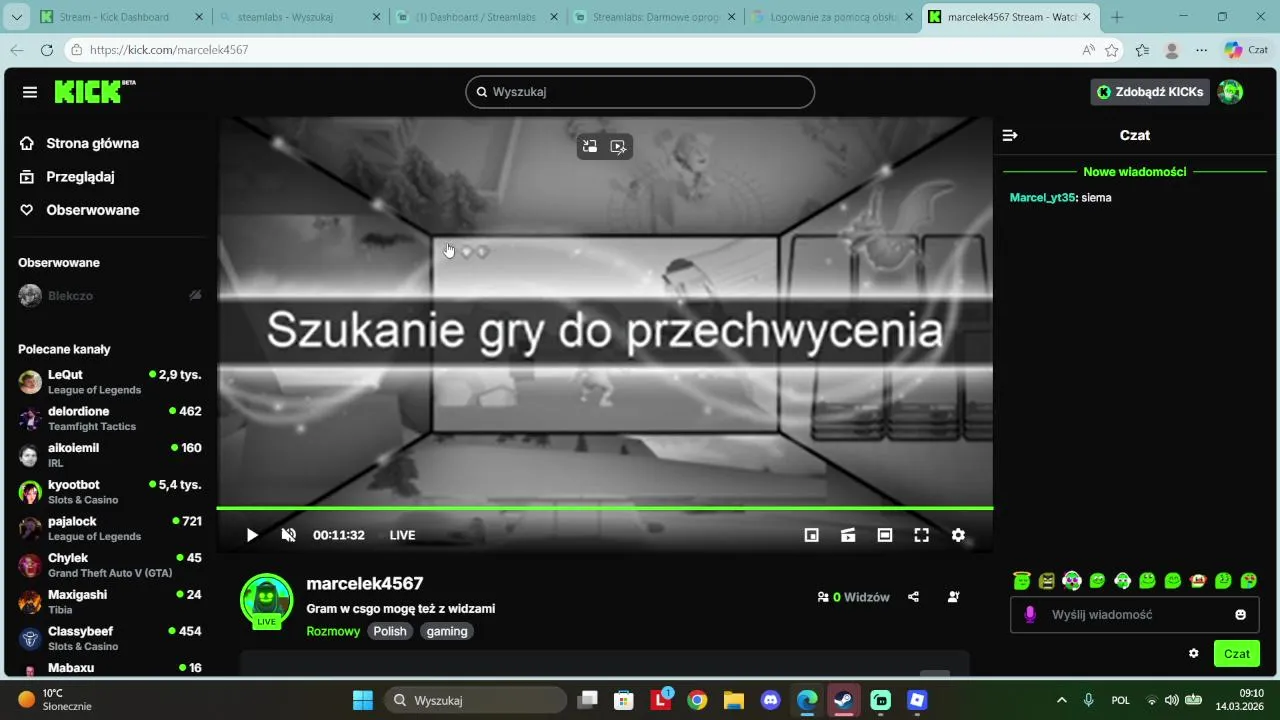
Task: Click the Marcel_yt35 chat username
Action: 1042,198
